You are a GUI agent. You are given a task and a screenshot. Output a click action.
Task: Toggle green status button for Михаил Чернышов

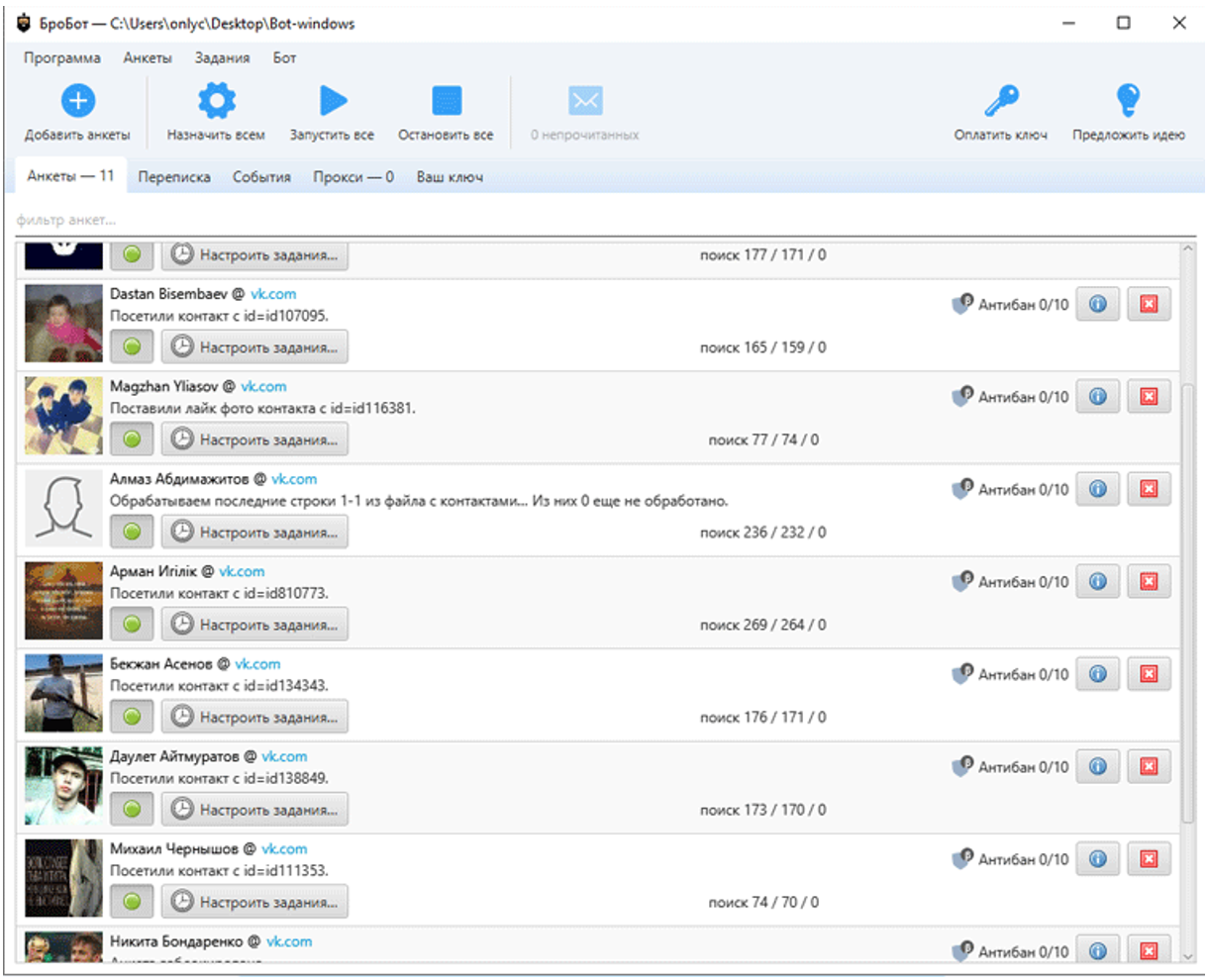pyautogui.click(x=132, y=903)
